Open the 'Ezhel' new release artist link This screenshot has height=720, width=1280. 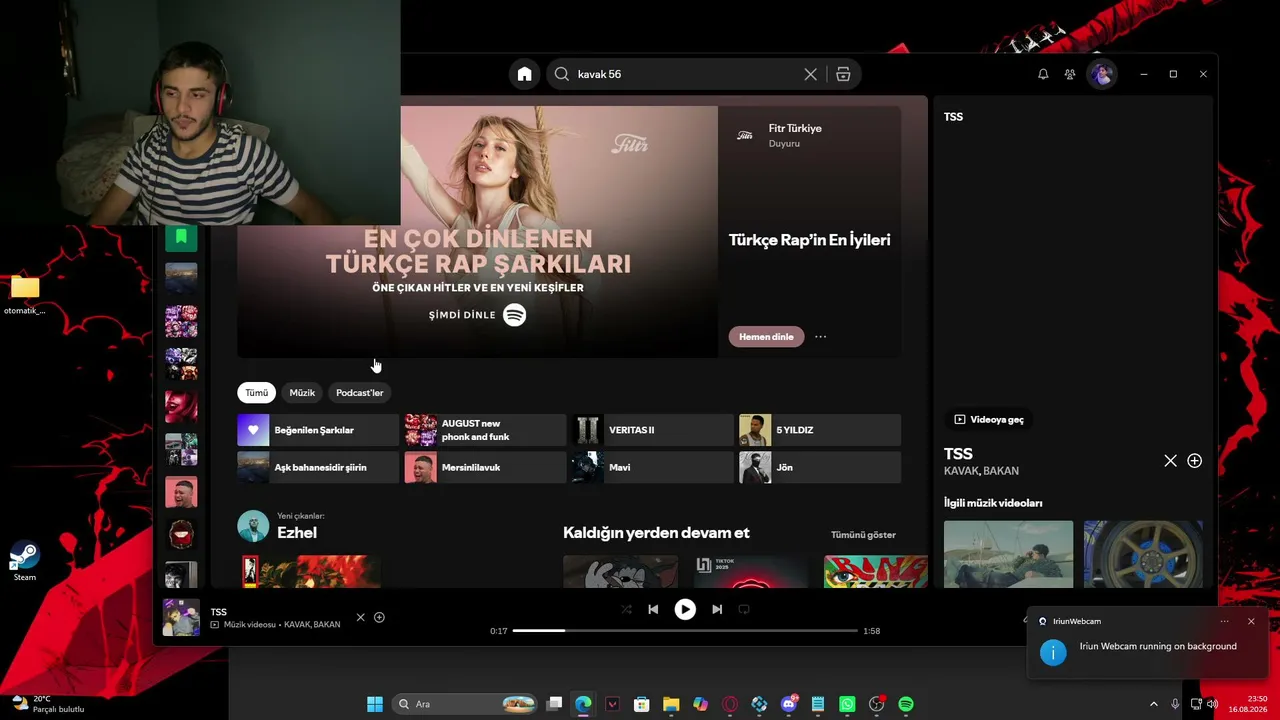[297, 533]
